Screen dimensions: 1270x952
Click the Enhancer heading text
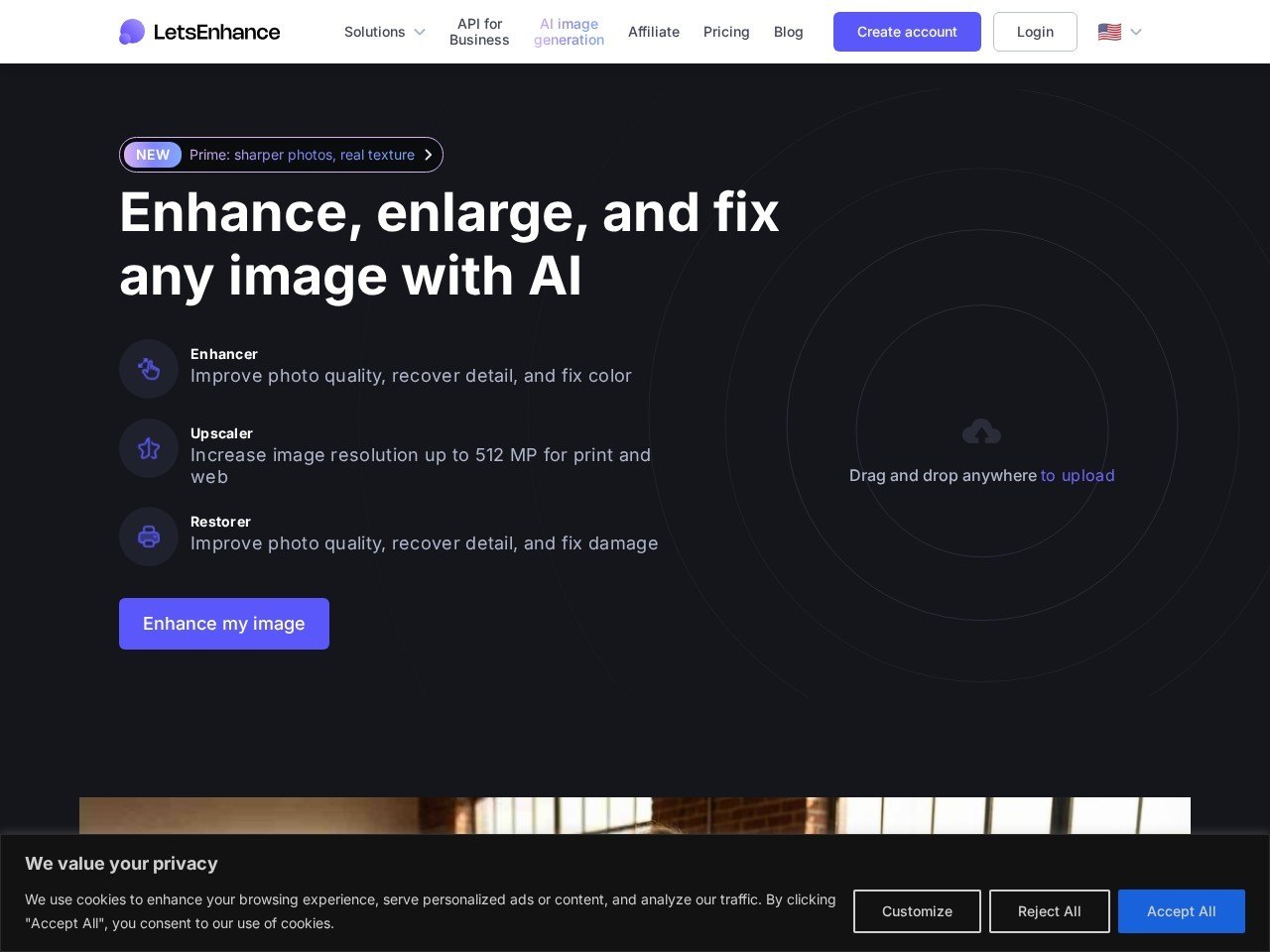[224, 354]
